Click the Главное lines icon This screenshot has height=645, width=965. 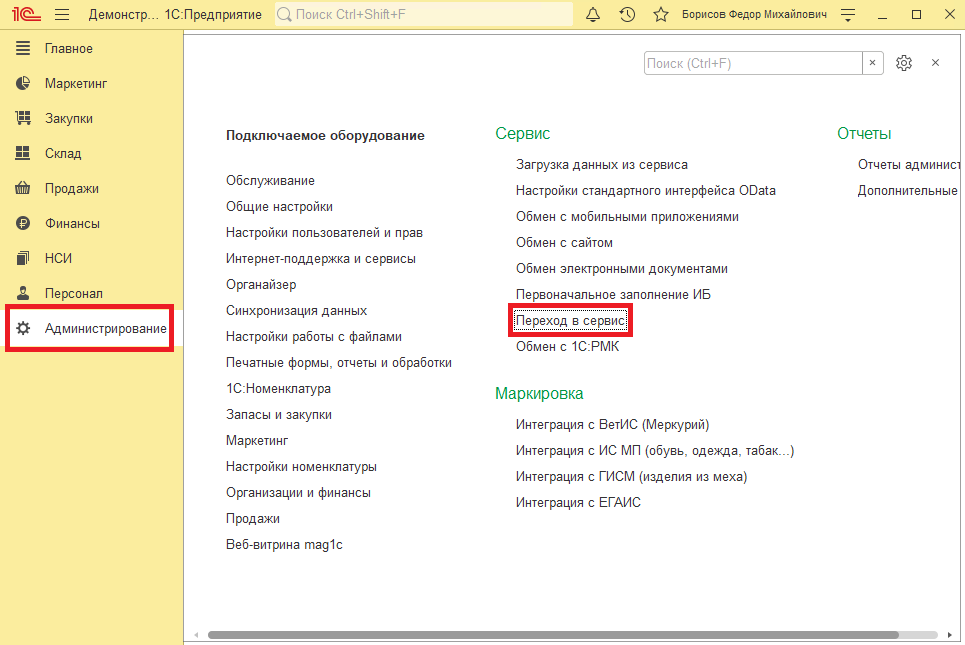[23, 48]
